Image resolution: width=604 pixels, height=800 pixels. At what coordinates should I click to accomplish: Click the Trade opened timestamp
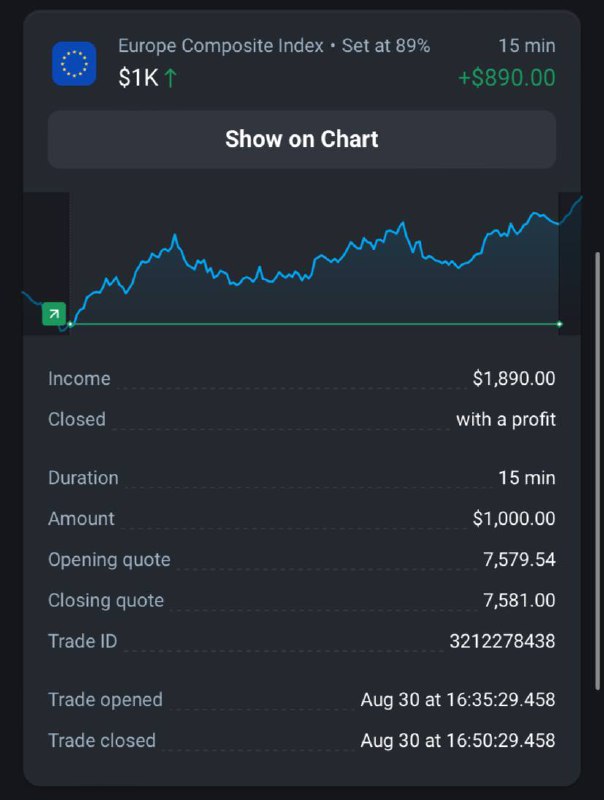click(458, 699)
